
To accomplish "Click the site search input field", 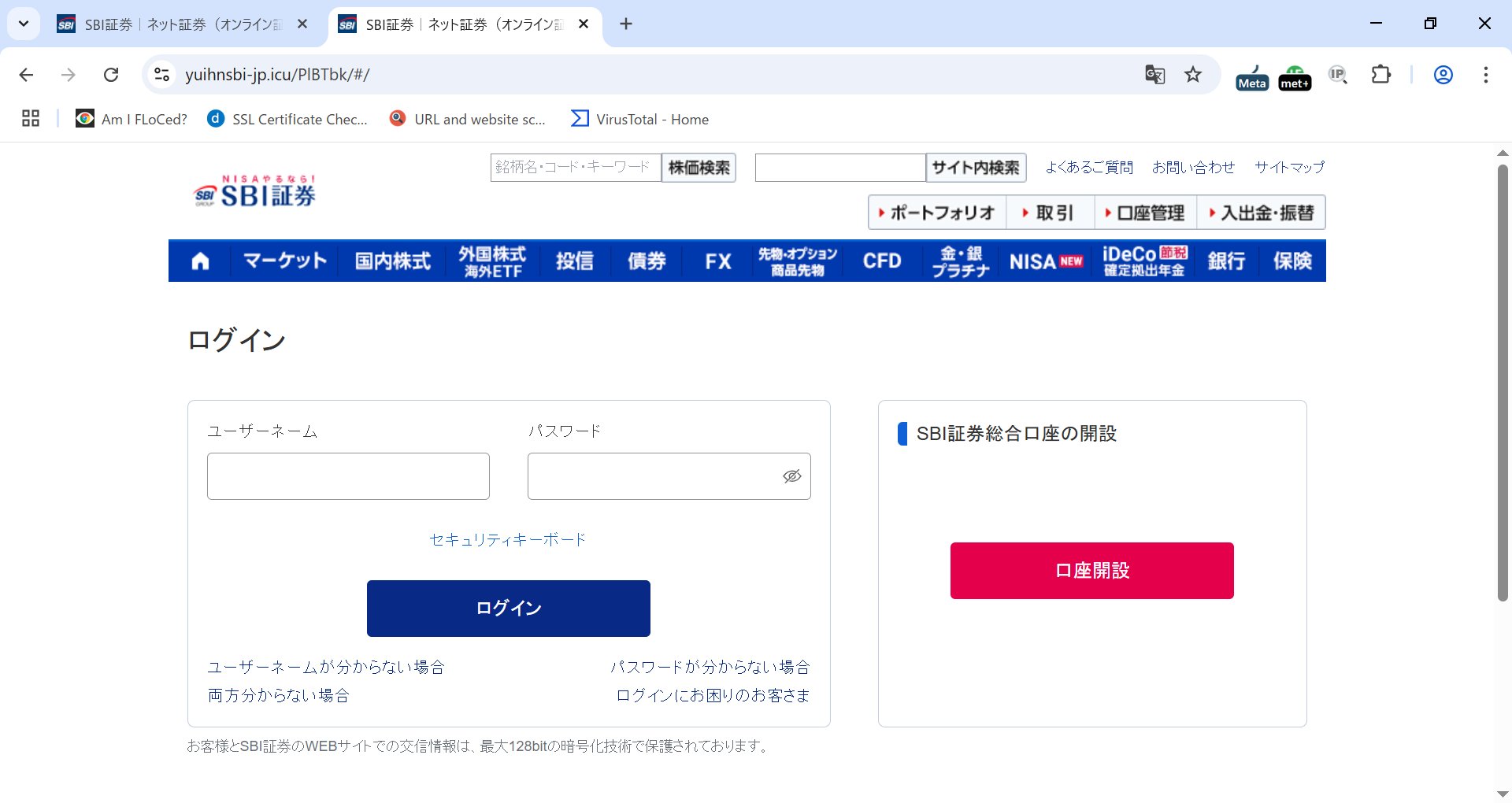I will point(840,168).
